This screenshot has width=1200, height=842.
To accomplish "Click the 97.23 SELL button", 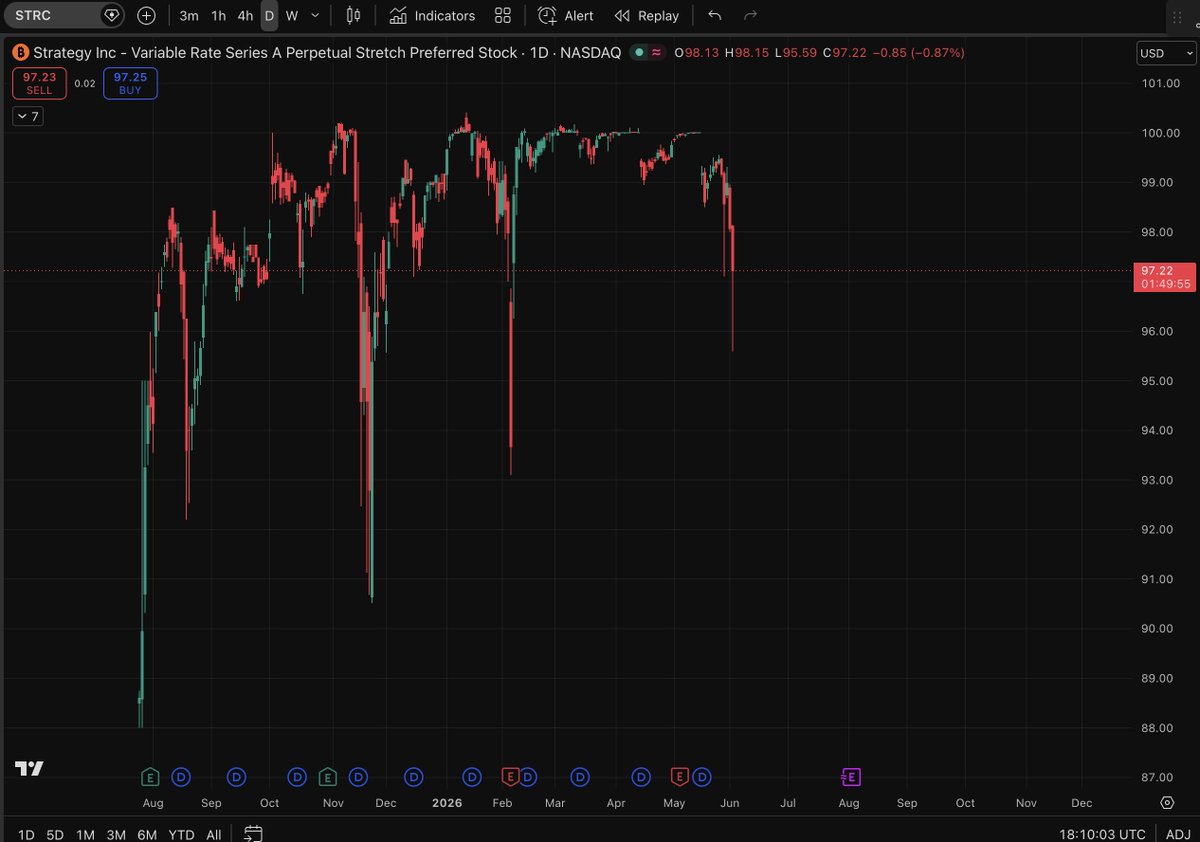I will pos(39,83).
